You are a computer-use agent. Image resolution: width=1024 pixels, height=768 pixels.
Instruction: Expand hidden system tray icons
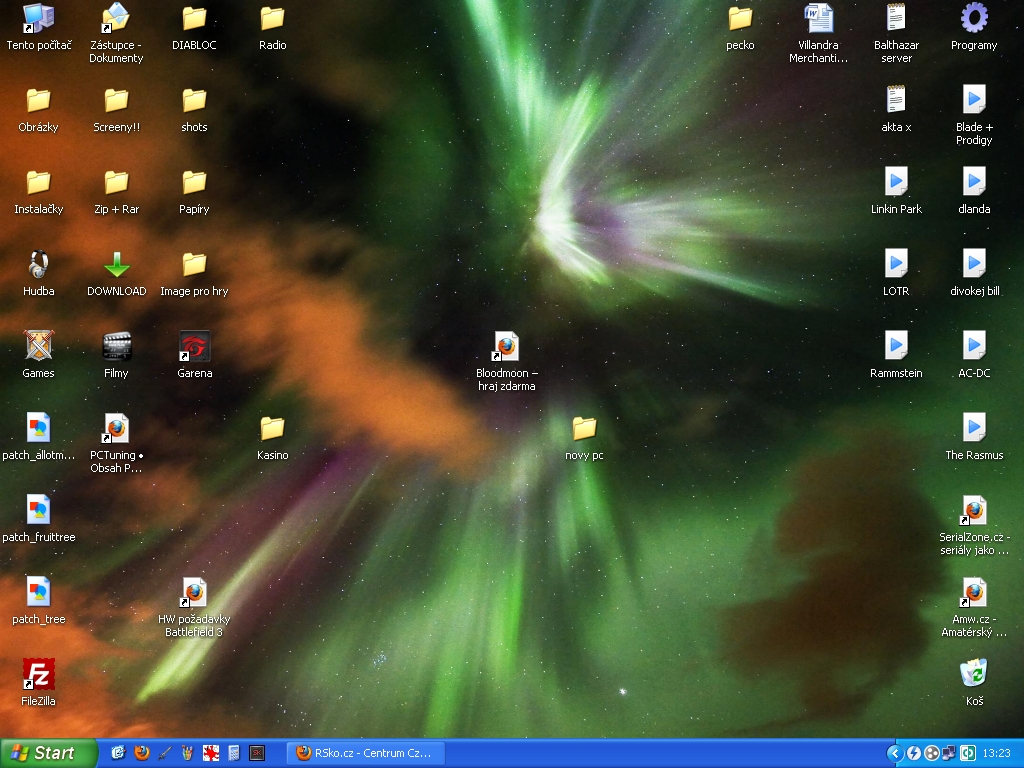(x=895, y=753)
